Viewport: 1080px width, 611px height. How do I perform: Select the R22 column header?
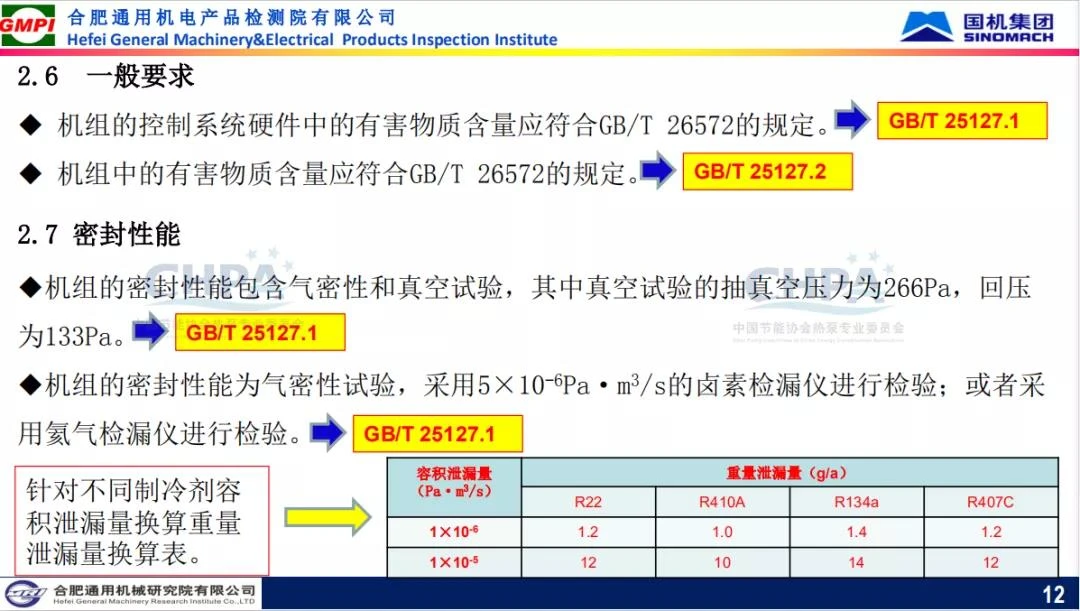[588, 502]
